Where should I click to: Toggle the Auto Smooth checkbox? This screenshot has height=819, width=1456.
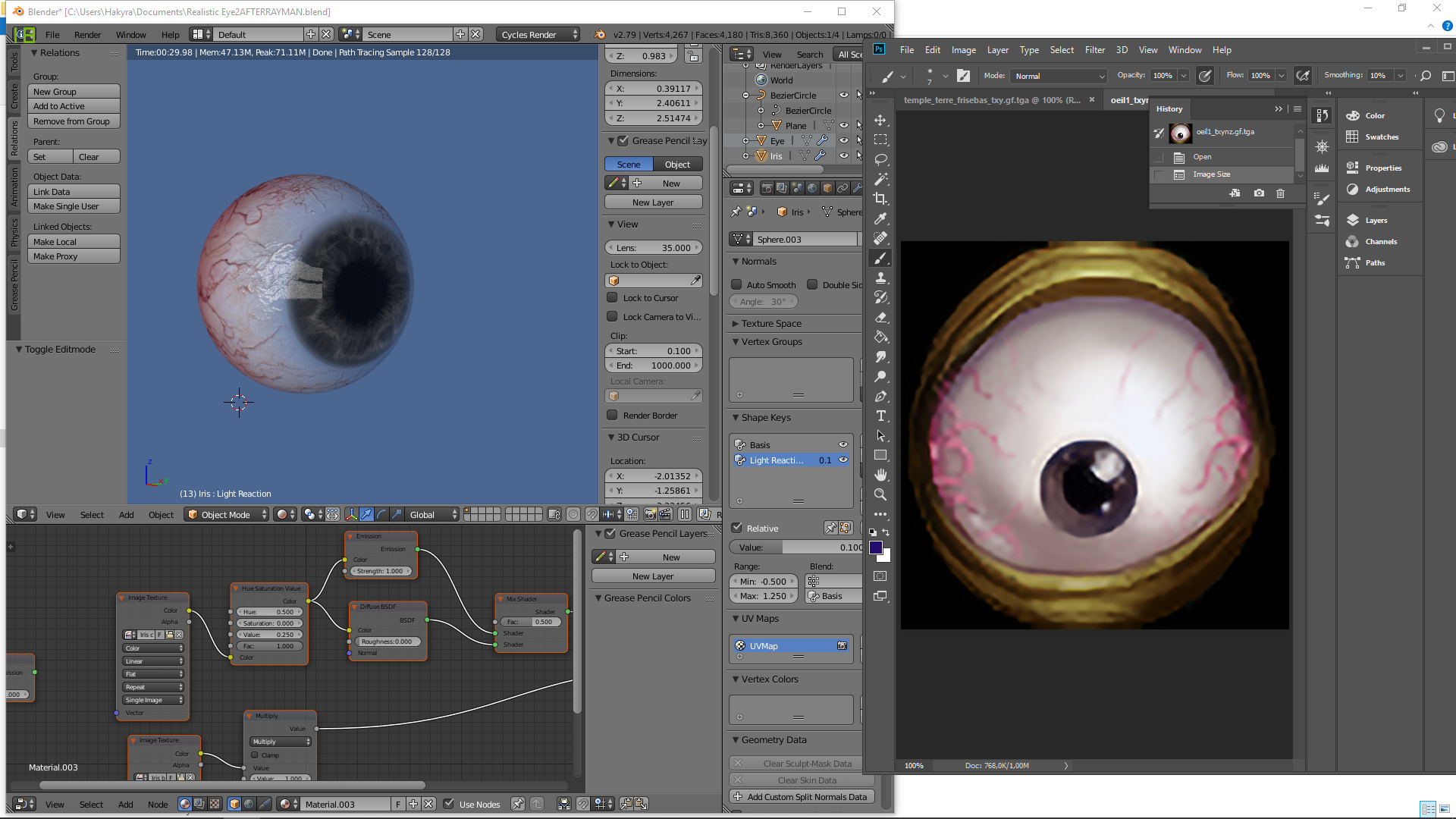736,284
